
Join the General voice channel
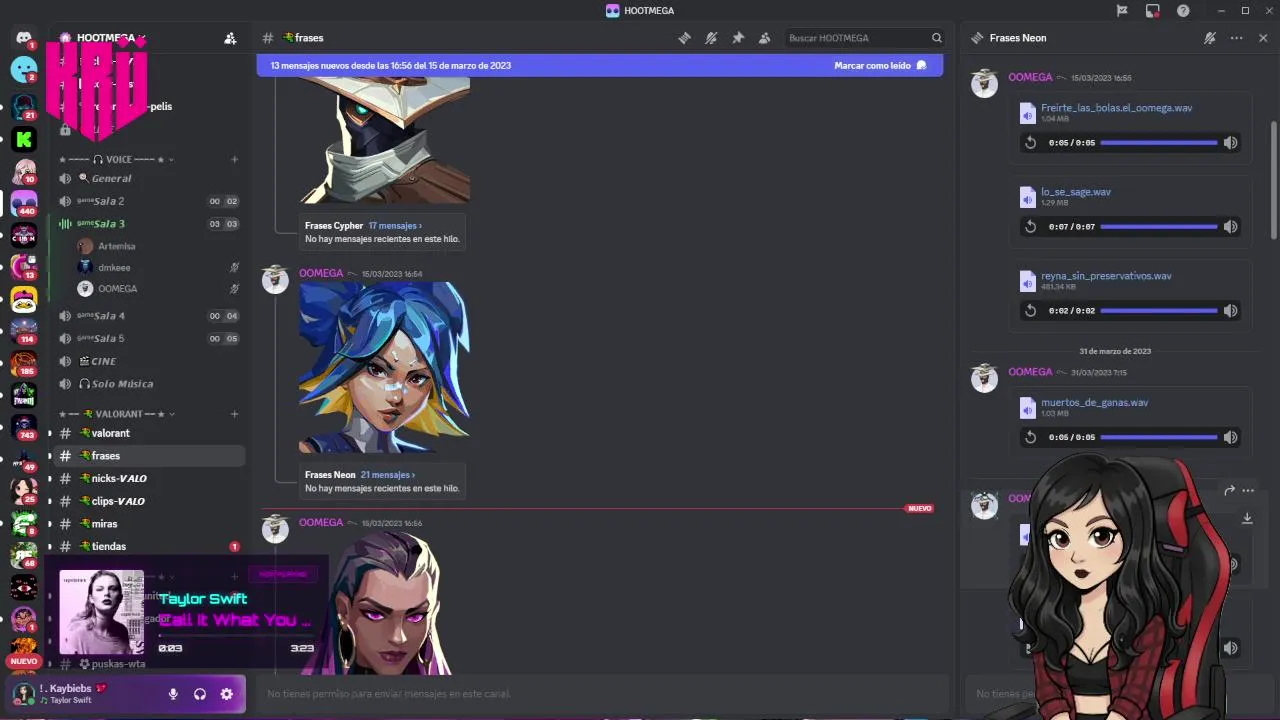148,178
